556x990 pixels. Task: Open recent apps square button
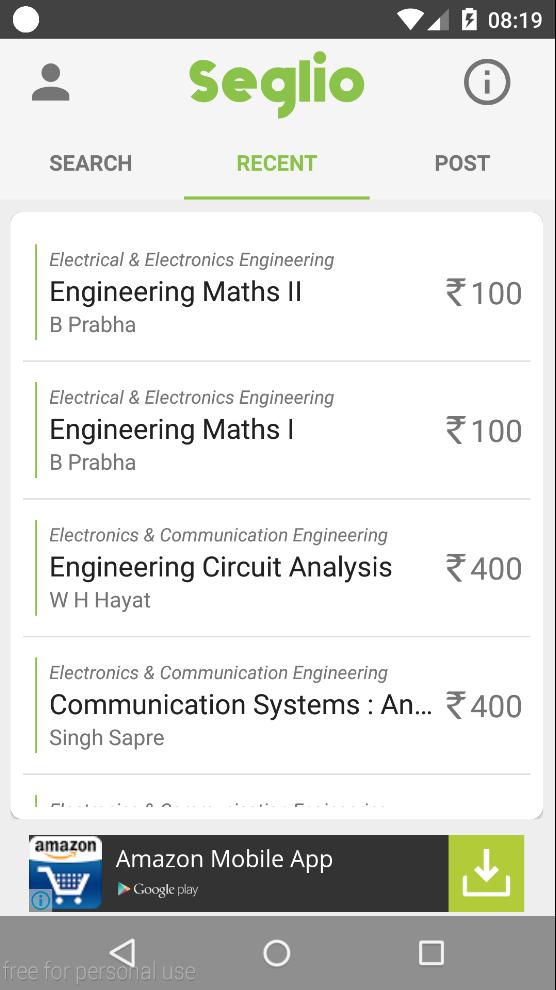click(x=431, y=952)
